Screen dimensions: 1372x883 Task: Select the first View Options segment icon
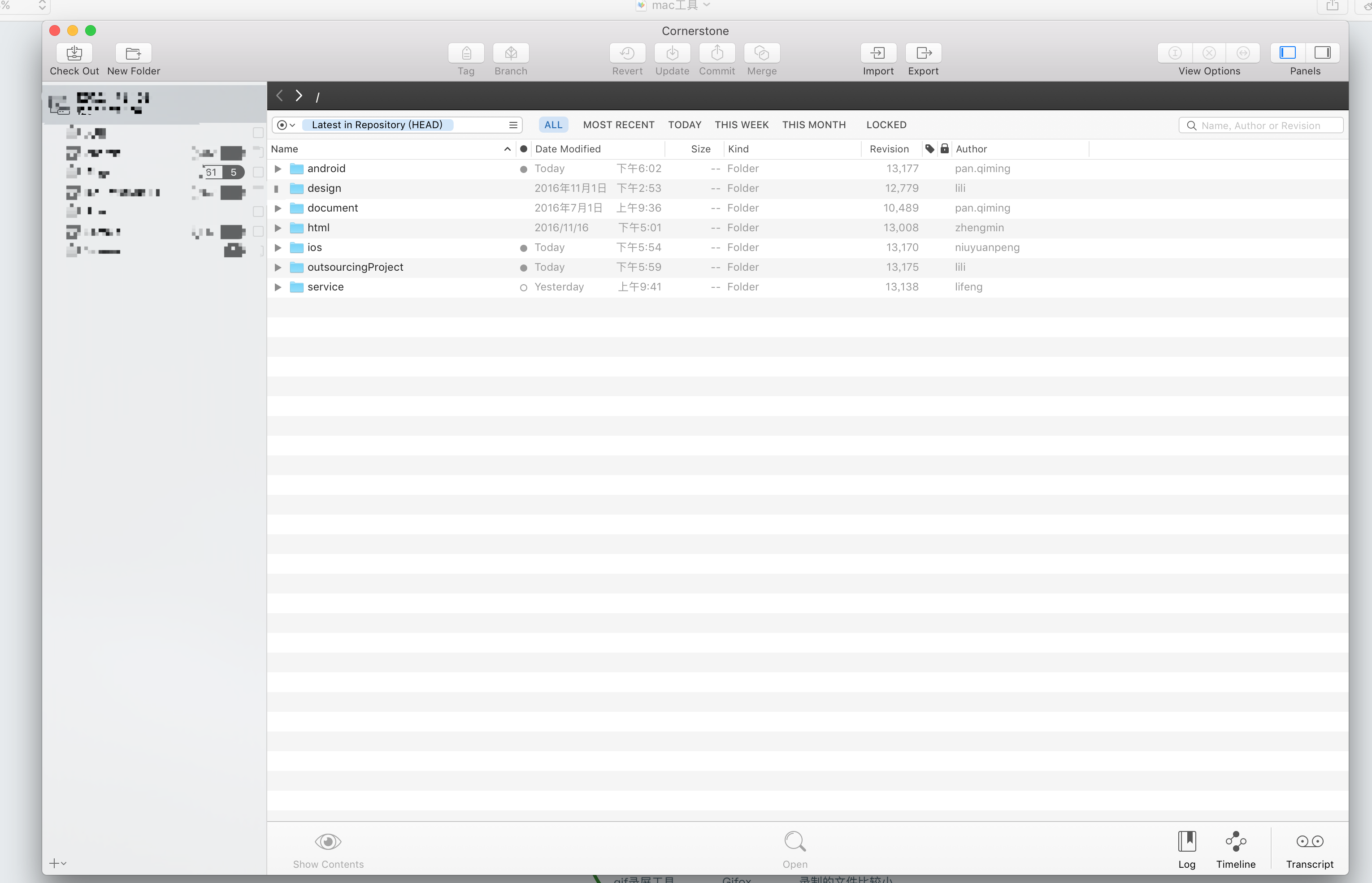click(1175, 53)
